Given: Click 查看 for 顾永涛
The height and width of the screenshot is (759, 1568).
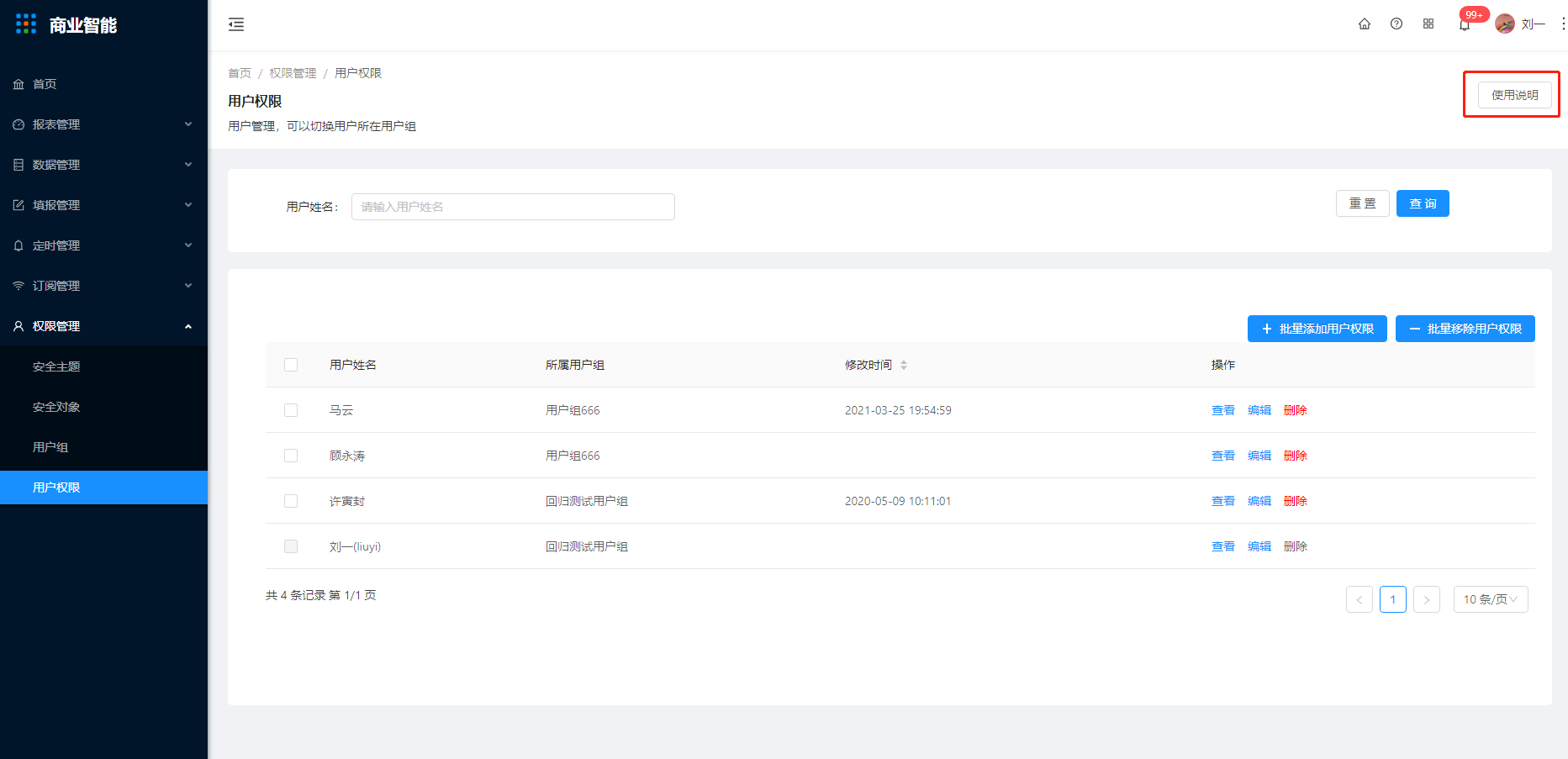Looking at the screenshot, I should (x=1223, y=456).
